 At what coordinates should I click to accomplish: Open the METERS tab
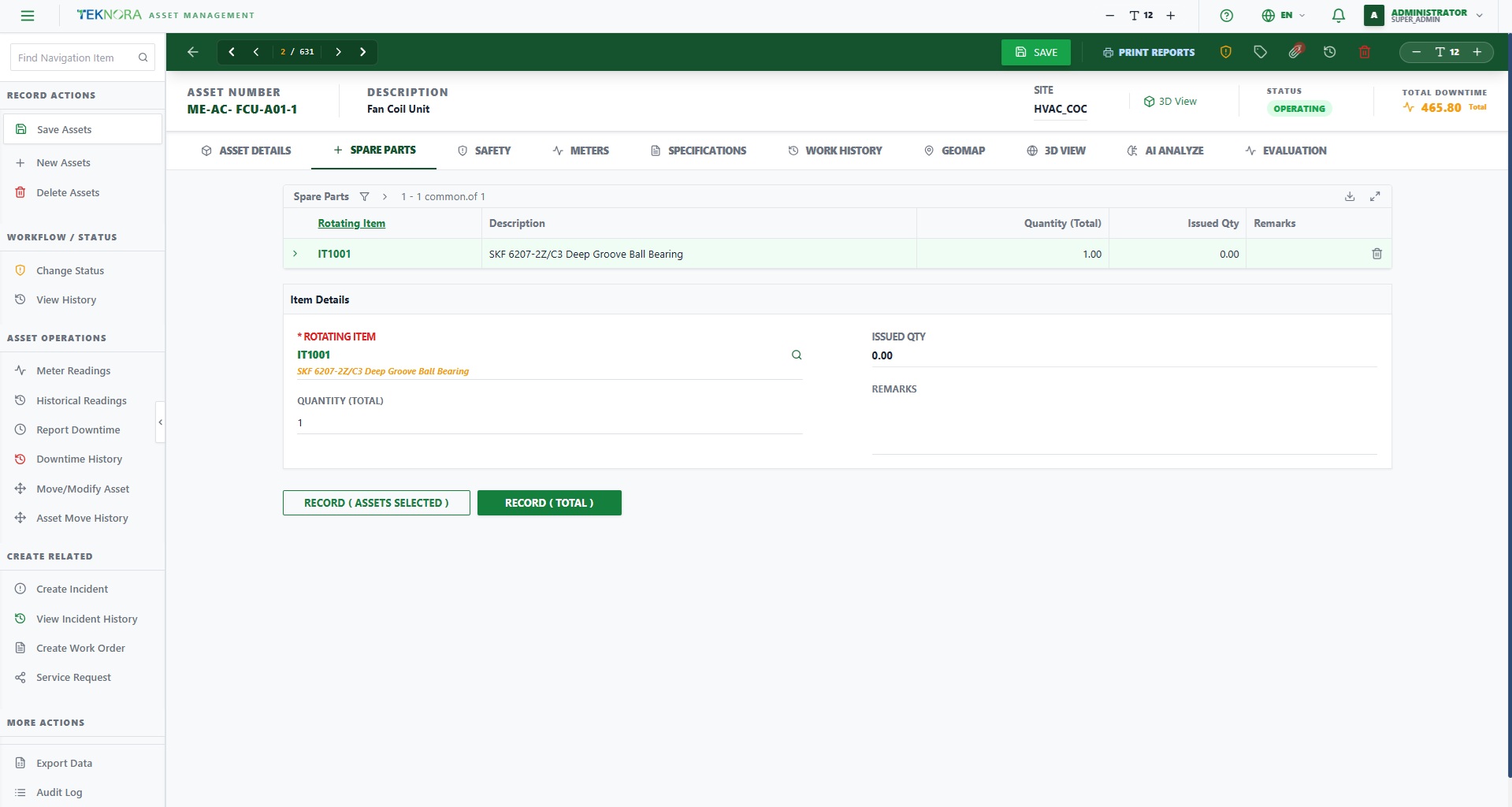[581, 151]
